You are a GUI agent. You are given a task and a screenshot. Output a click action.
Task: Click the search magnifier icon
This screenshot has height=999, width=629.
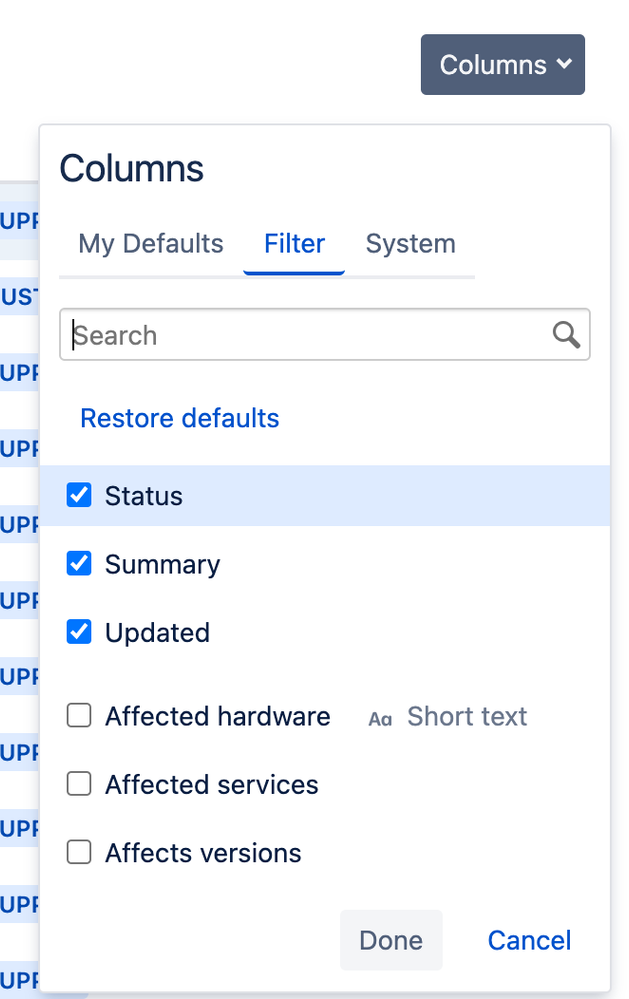pos(566,334)
